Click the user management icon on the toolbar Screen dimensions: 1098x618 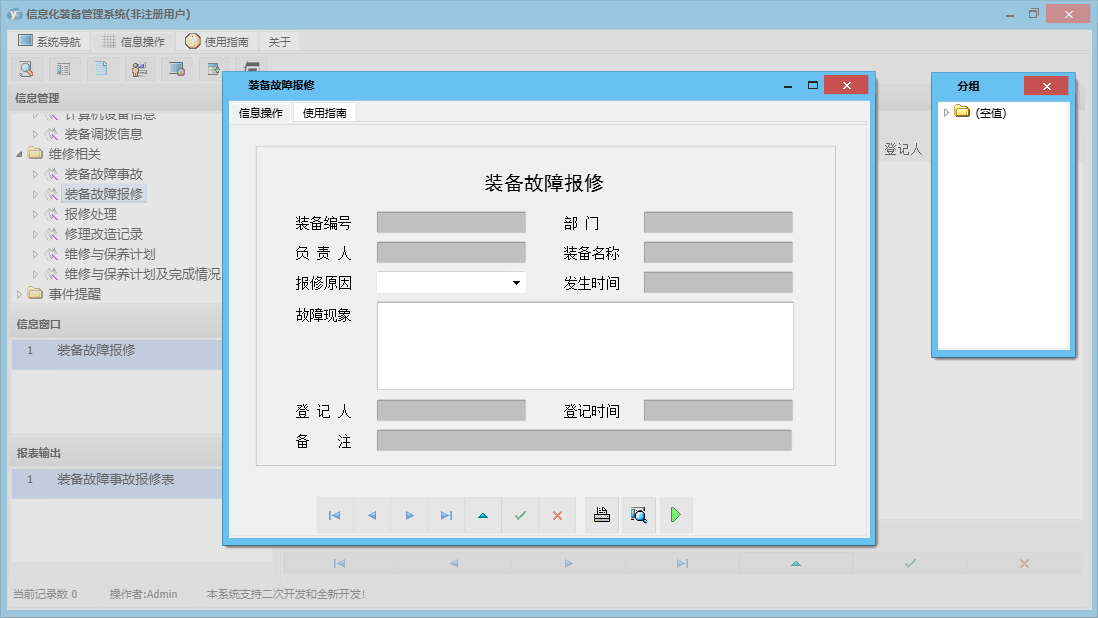pos(139,68)
